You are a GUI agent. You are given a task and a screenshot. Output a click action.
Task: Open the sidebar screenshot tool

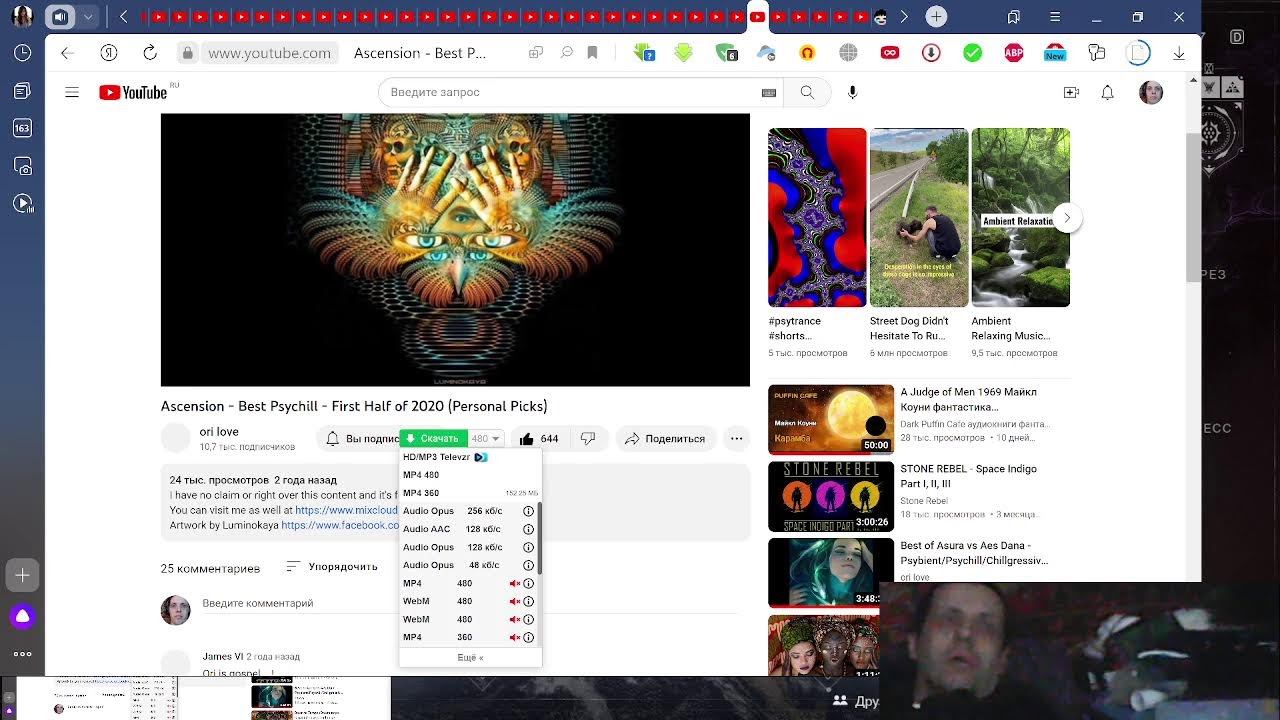click(x=22, y=165)
